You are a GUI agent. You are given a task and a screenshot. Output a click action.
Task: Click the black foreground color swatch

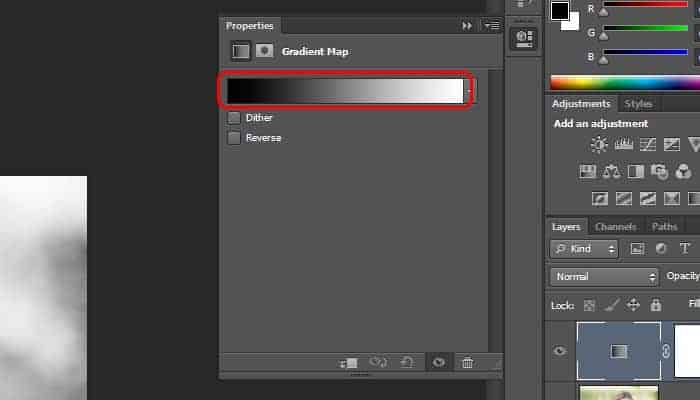click(x=560, y=10)
